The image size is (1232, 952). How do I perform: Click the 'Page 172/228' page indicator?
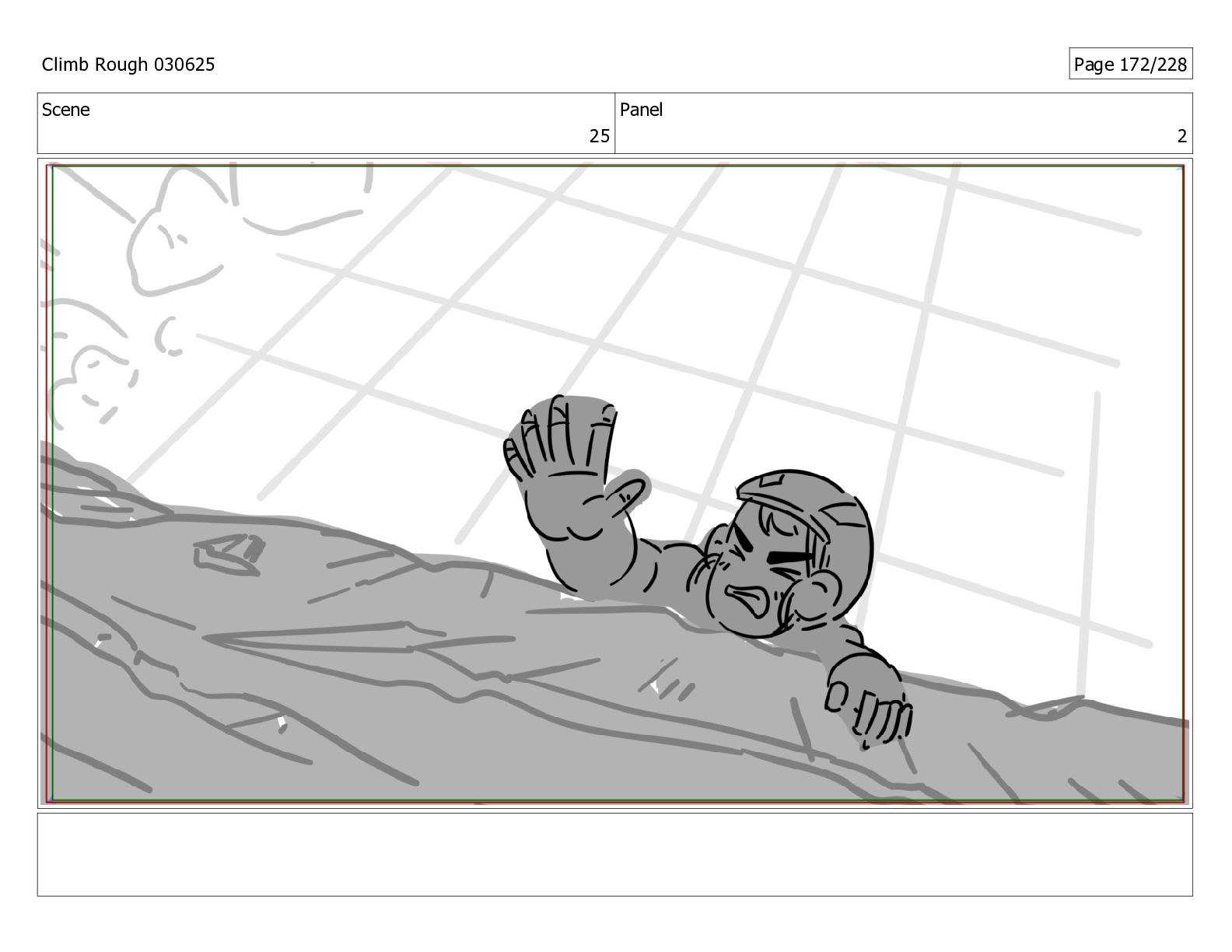[1130, 65]
